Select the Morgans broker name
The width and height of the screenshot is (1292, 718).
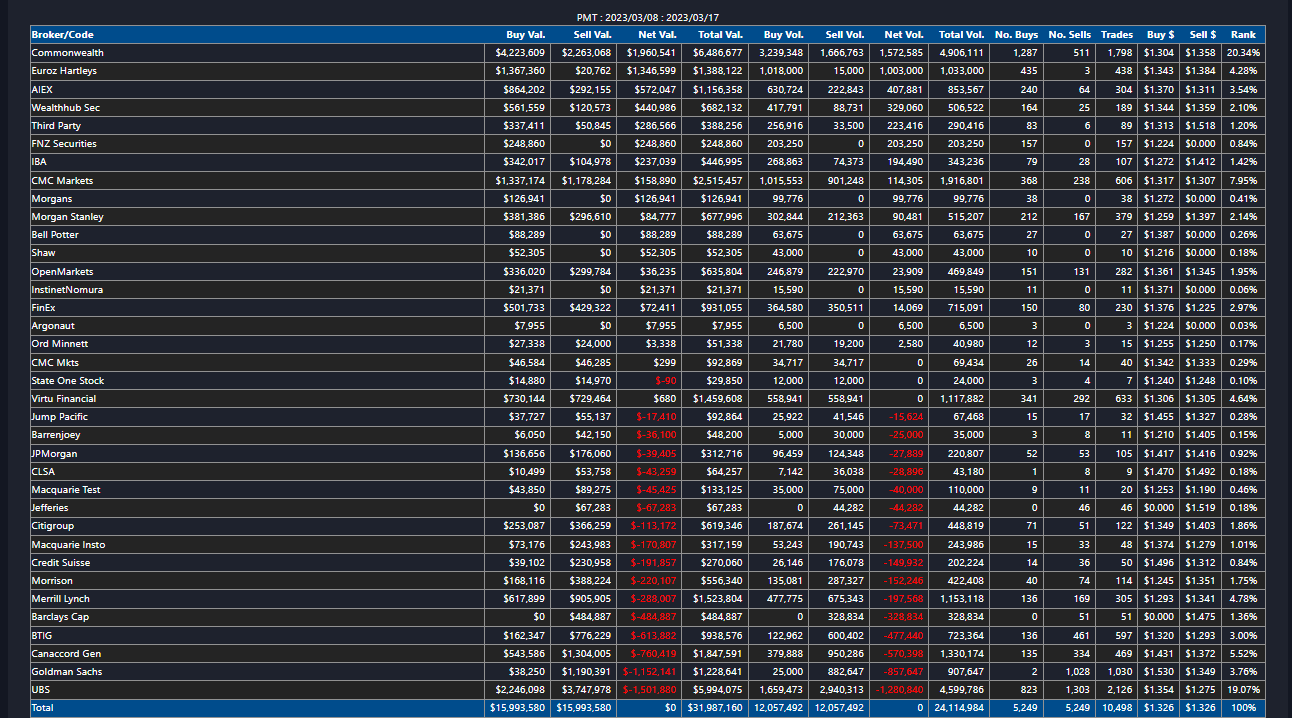51,198
